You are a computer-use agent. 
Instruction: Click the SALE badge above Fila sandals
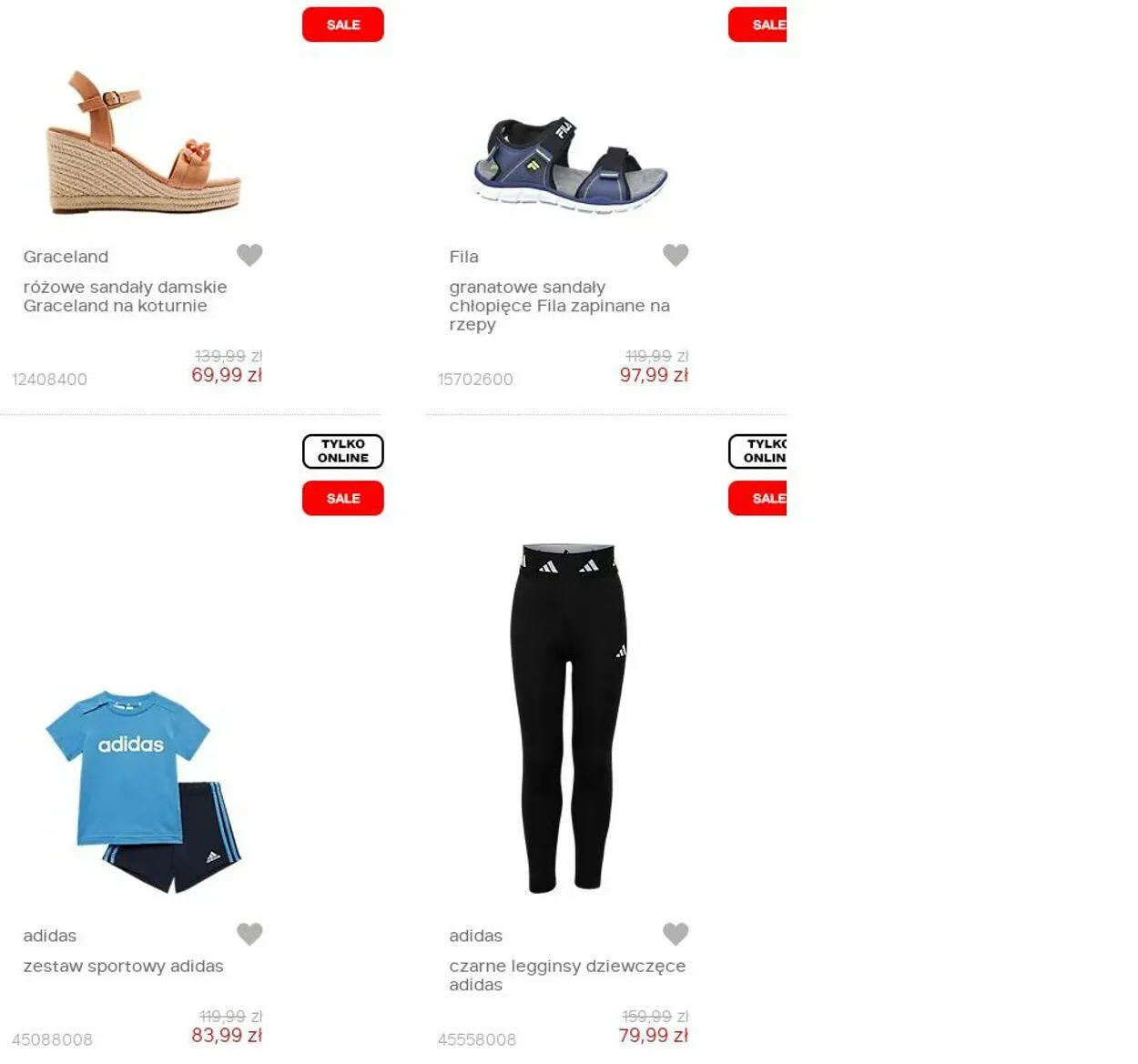click(x=757, y=25)
